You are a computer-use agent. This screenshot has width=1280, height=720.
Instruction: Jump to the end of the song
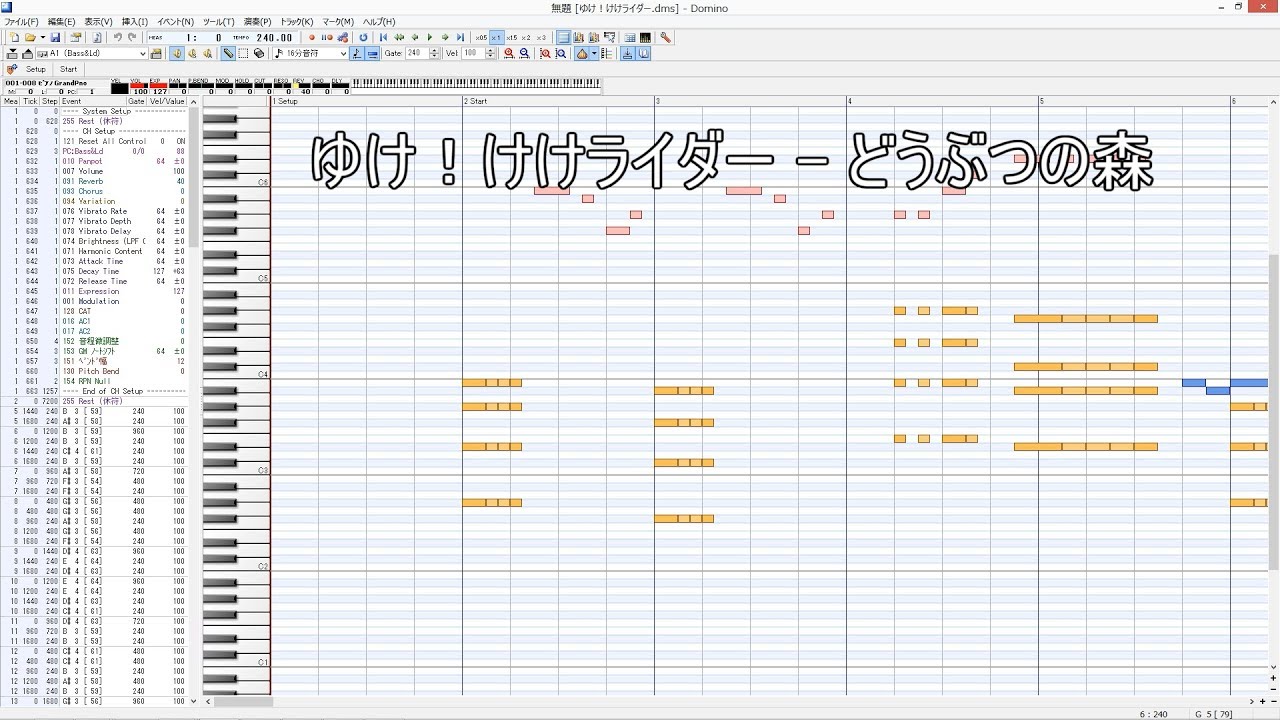coord(460,37)
